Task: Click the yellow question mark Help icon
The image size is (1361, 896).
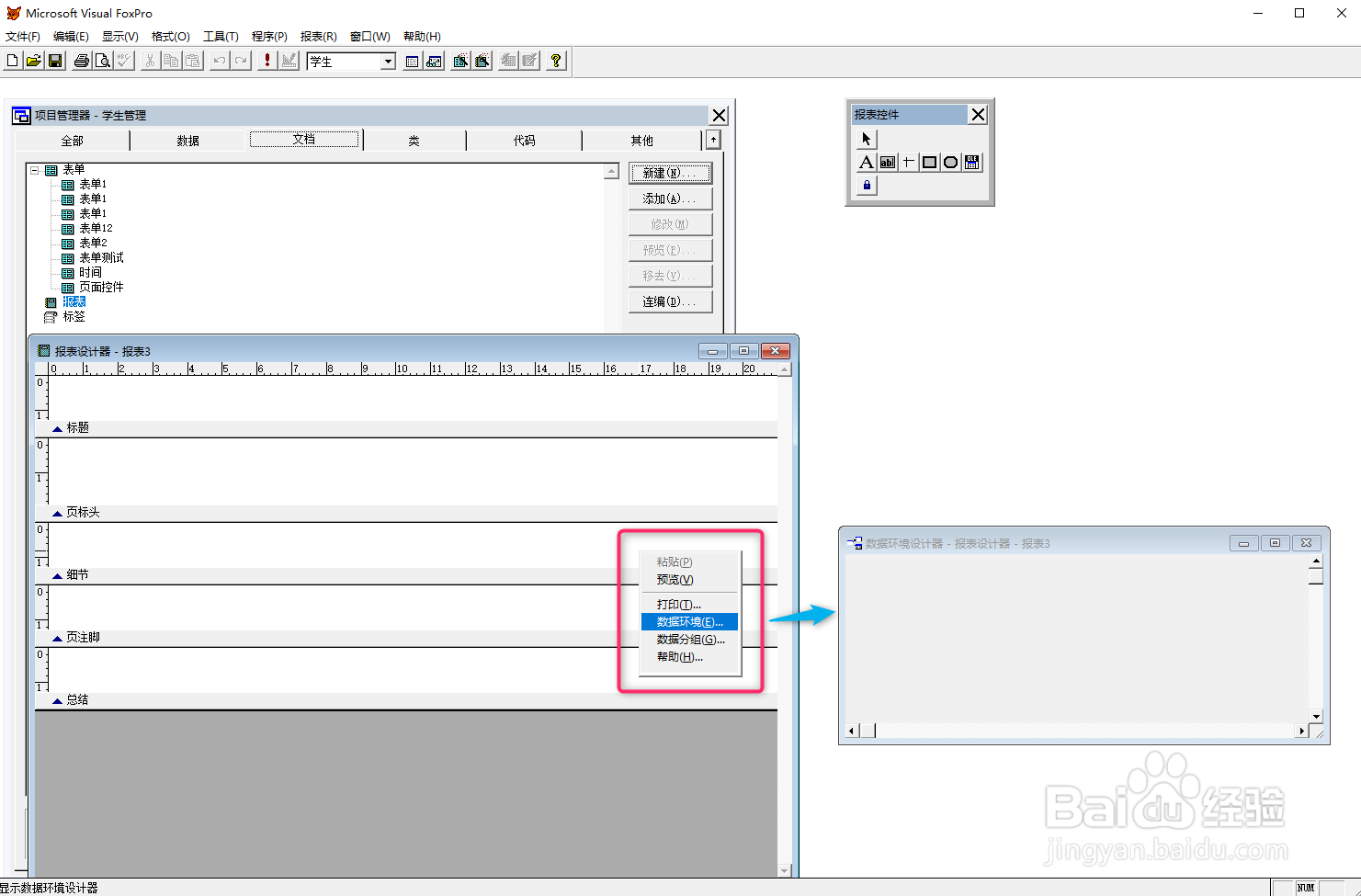Action: [x=556, y=61]
